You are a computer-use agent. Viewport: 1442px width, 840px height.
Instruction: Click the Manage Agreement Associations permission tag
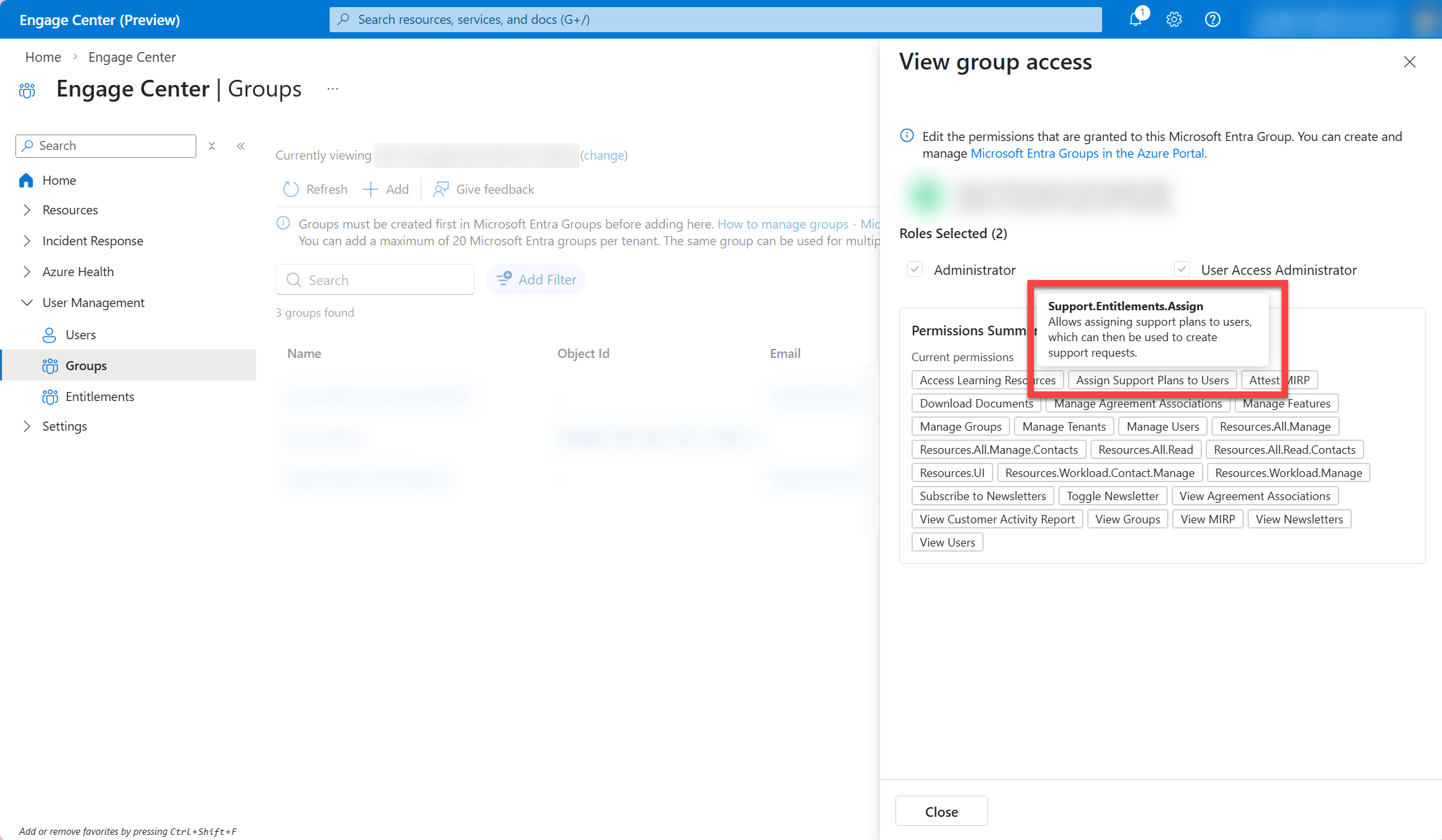tap(1138, 403)
